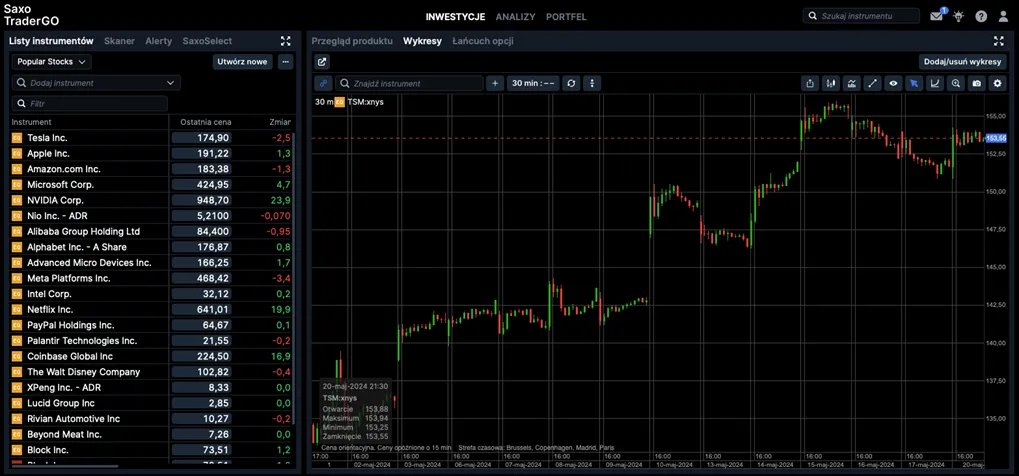Open the candlestick chart type icon
Screen dimensions: 1019x476
coord(831,83)
